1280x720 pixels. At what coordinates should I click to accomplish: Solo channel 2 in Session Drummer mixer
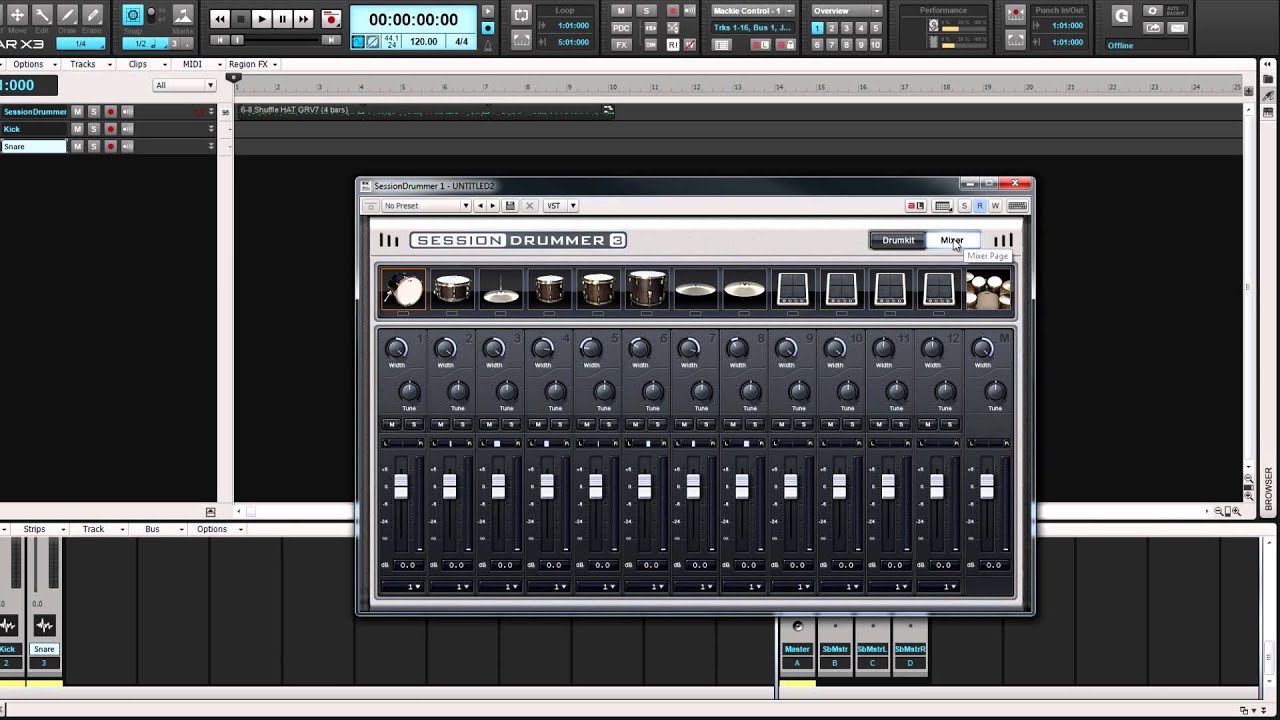(x=462, y=425)
